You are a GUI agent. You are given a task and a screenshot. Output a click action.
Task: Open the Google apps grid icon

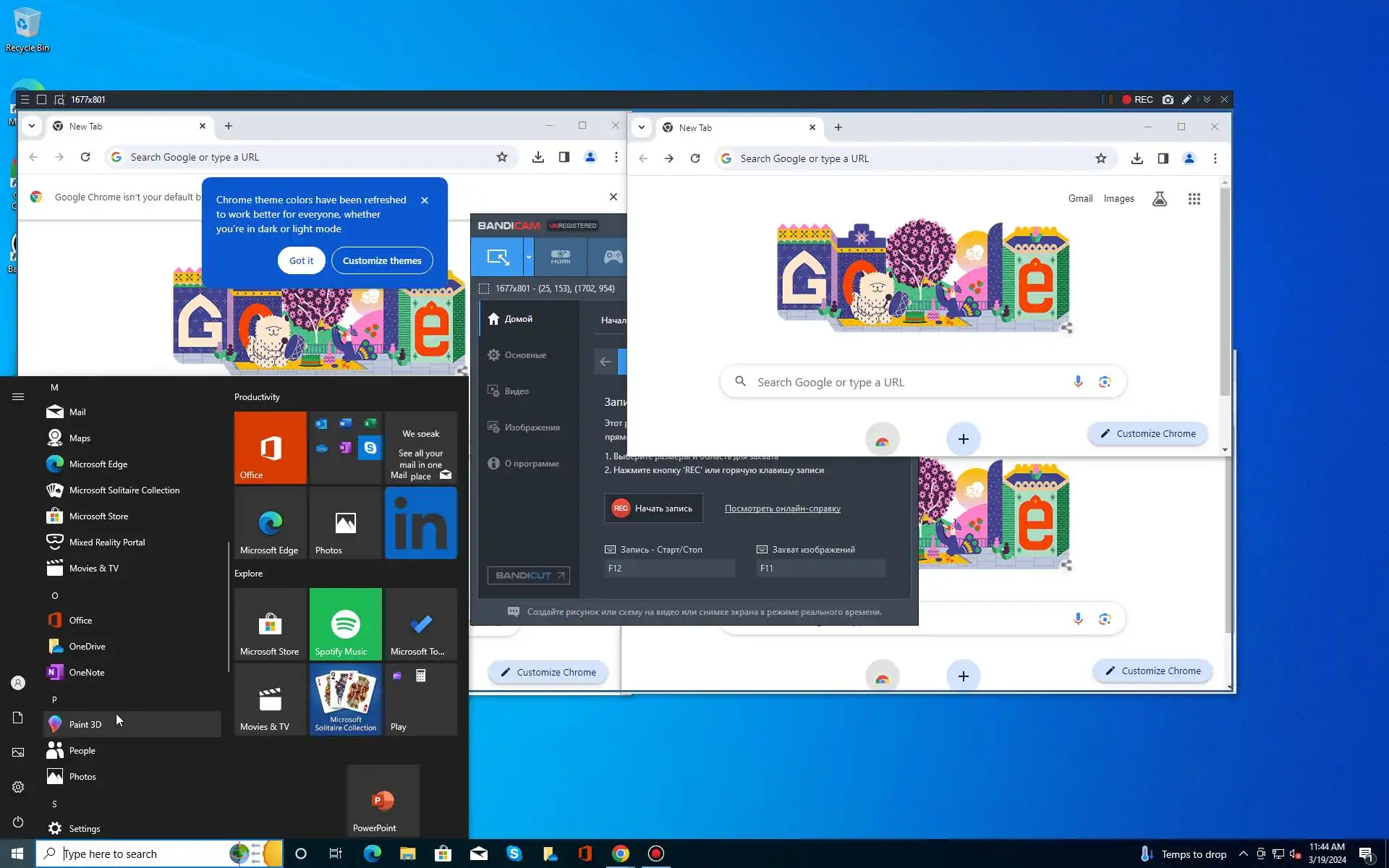coord(1194,199)
